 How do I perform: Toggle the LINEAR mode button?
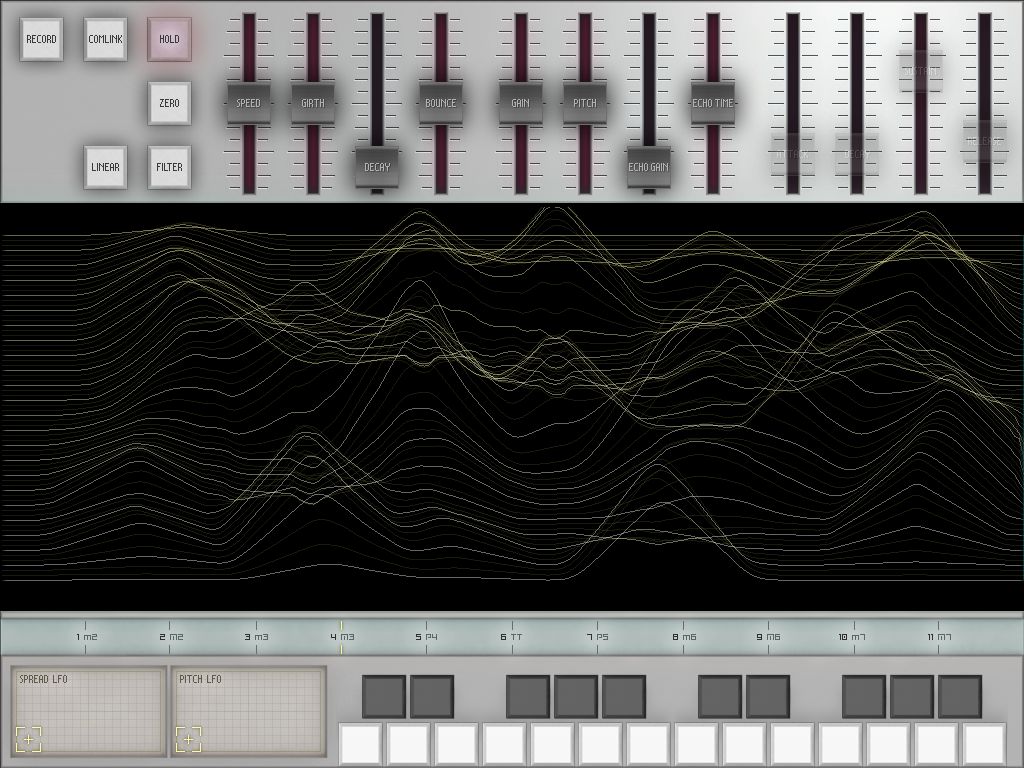[x=105, y=167]
